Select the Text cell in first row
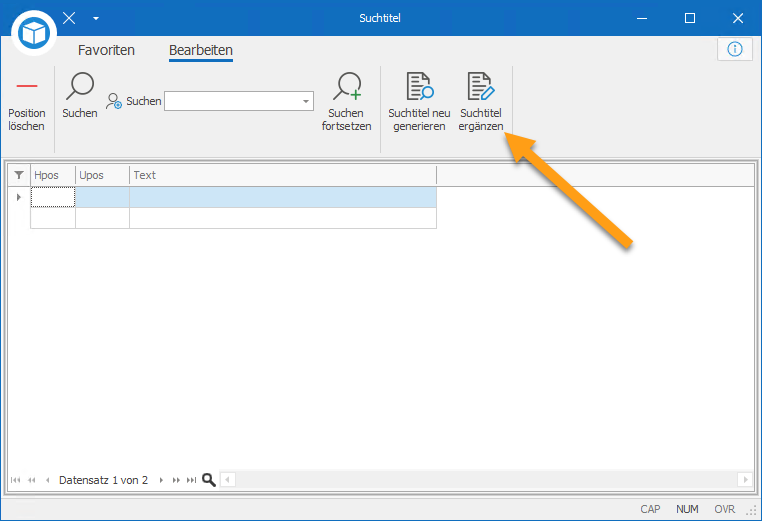Viewport: 762px width, 521px height. tap(283, 197)
